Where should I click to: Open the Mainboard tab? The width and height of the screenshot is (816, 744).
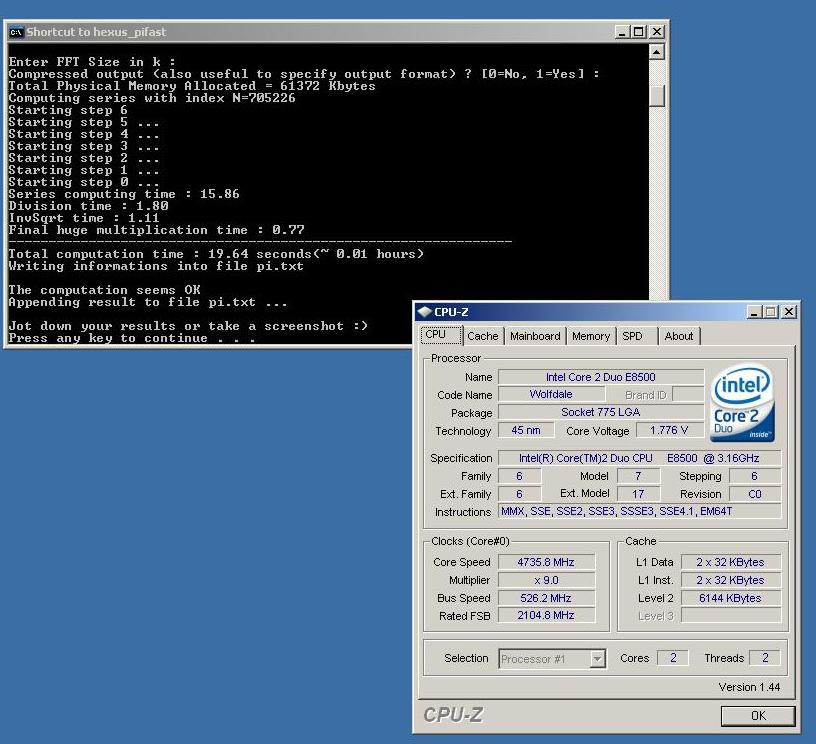click(x=535, y=336)
